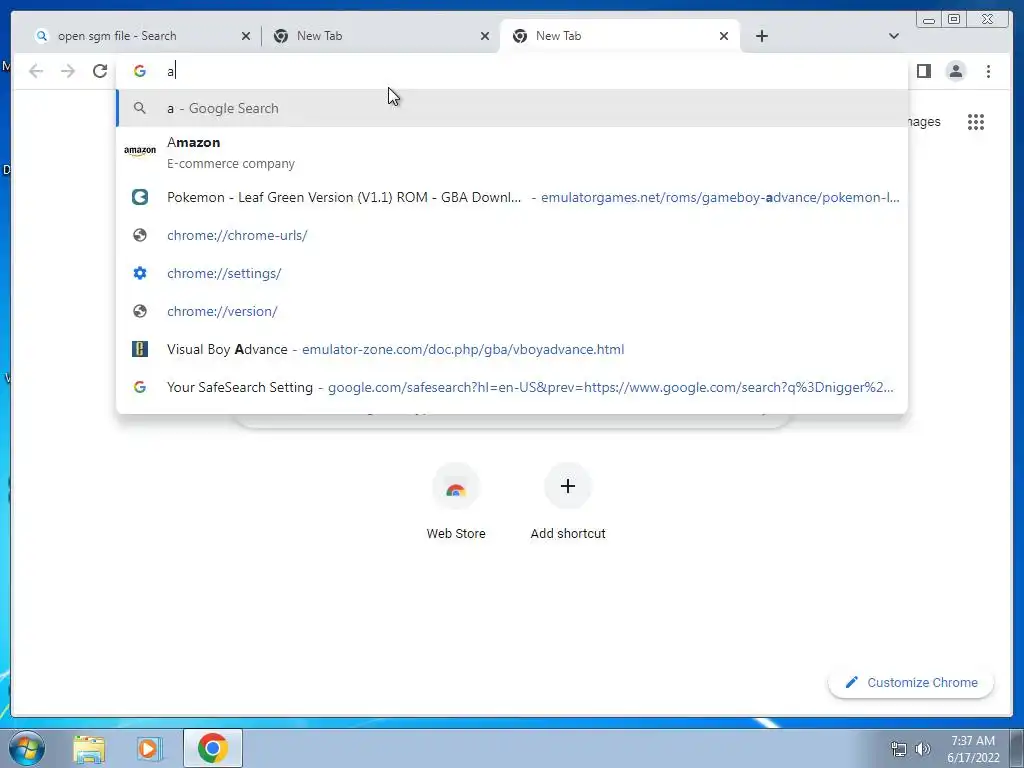Click the settings gear icon in suggestions
Image resolution: width=1024 pixels, height=768 pixels.
tap(140, 273)
